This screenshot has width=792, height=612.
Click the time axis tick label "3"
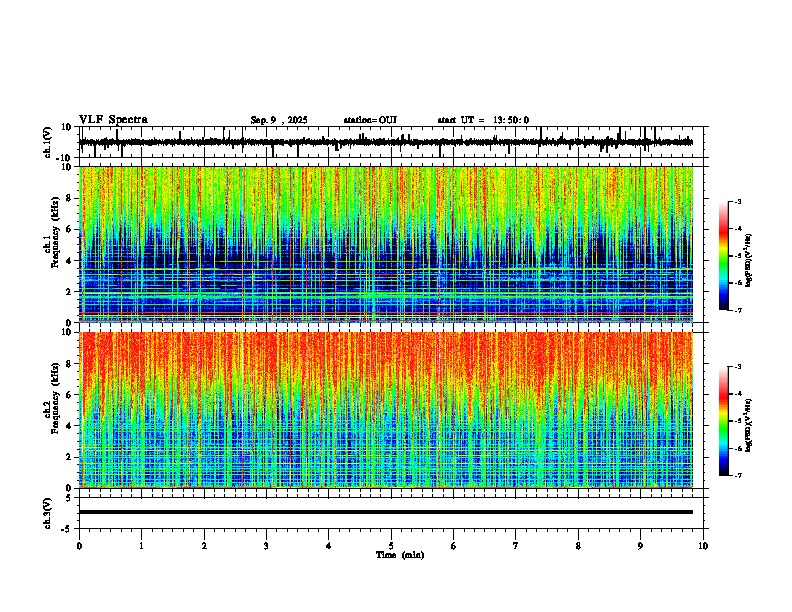click(x=266, y=546)
